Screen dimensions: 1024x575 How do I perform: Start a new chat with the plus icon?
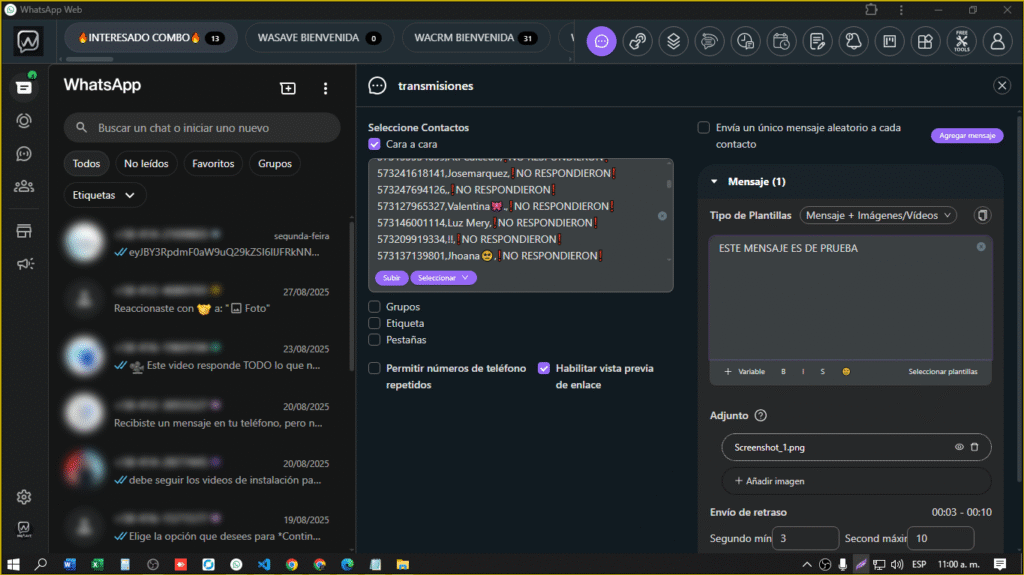(288, 88)
